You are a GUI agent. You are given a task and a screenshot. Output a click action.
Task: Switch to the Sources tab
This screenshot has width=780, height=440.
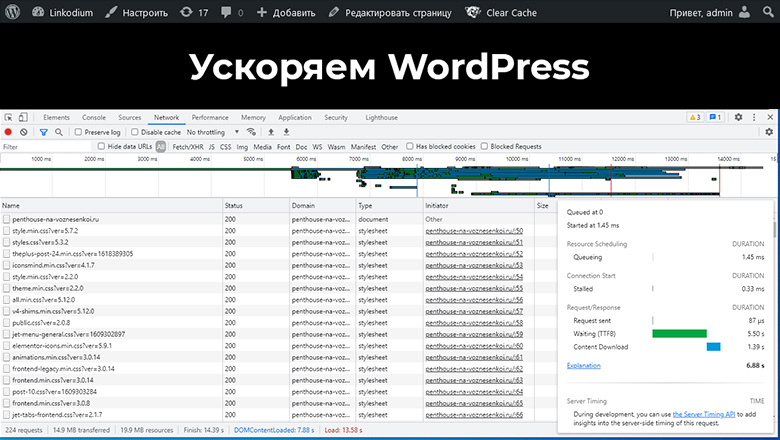pyautogui.click(x=129, y=118)
